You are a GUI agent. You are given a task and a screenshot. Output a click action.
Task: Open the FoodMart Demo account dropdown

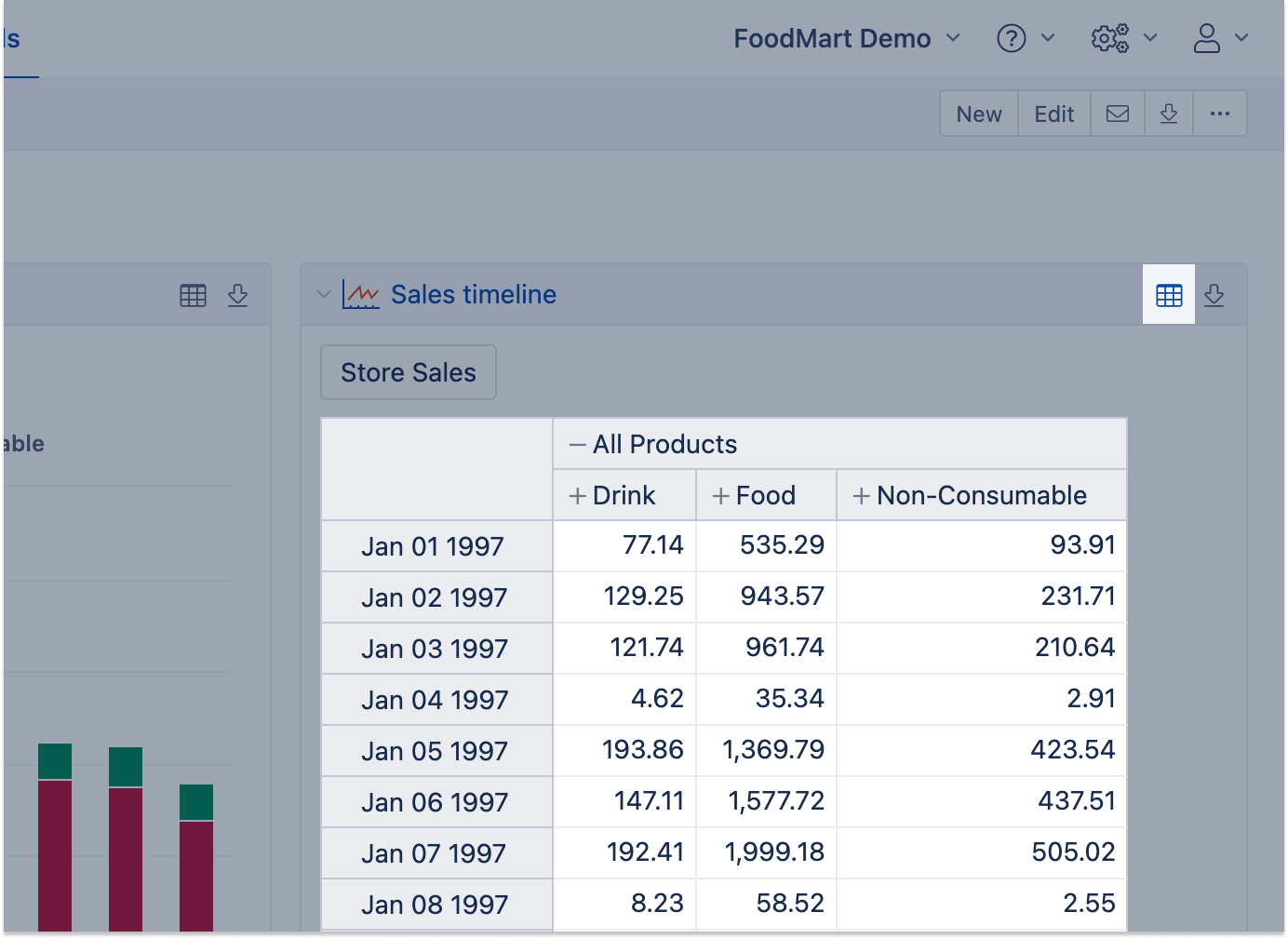click(x=846, y=38)
